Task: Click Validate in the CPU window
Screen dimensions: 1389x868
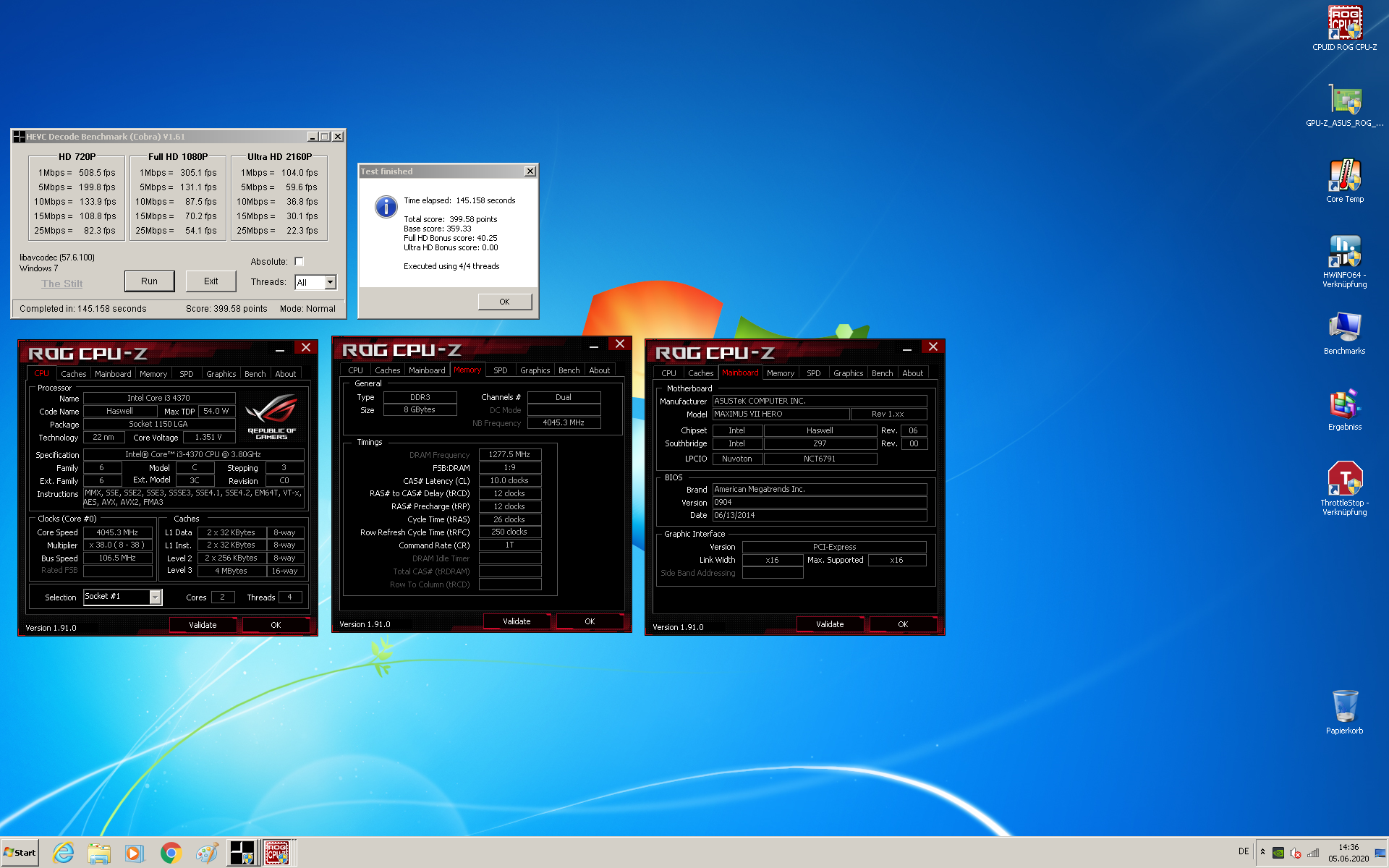Action: [x=203, y=625]
